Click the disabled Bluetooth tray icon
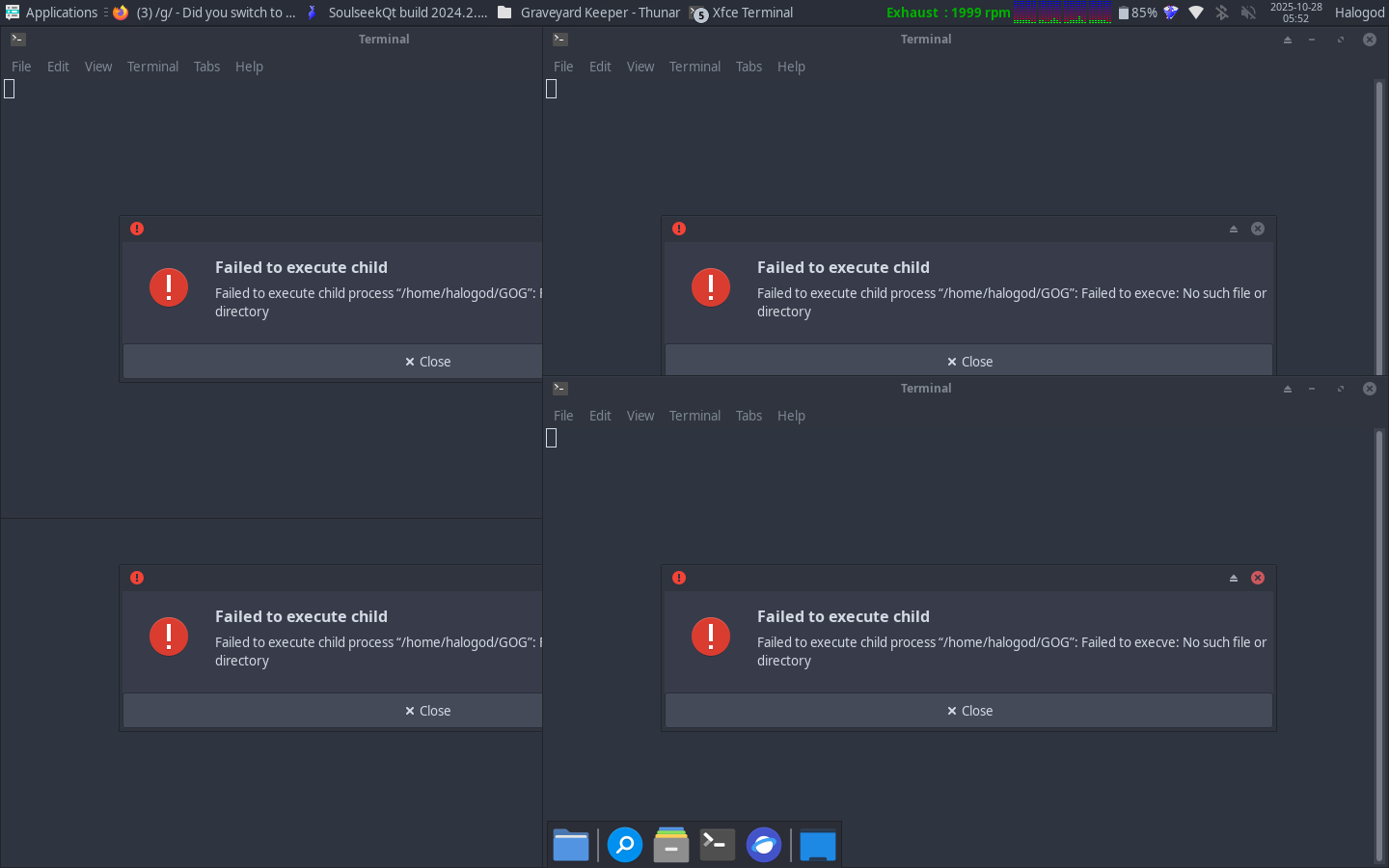 point(1222,13)
